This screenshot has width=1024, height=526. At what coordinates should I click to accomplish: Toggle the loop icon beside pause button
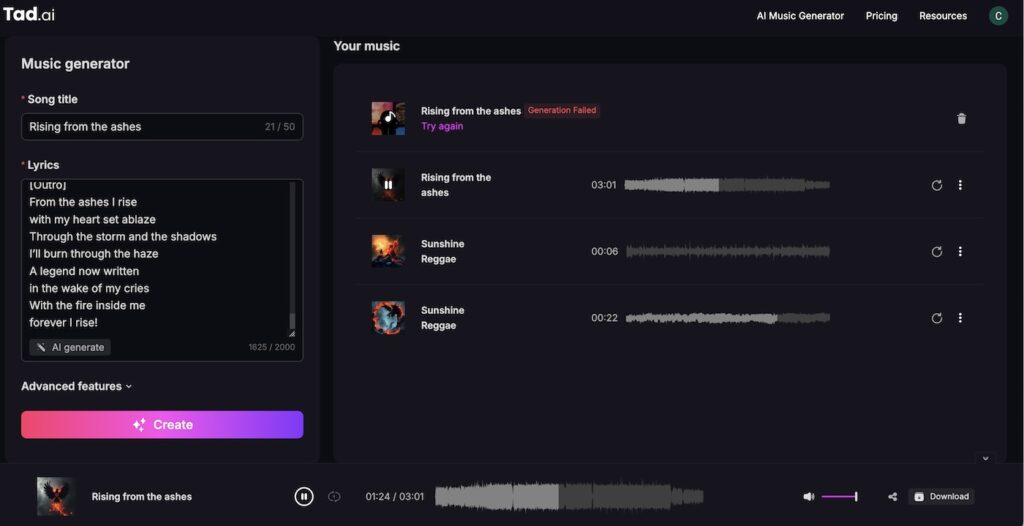(x=334, y=497)
